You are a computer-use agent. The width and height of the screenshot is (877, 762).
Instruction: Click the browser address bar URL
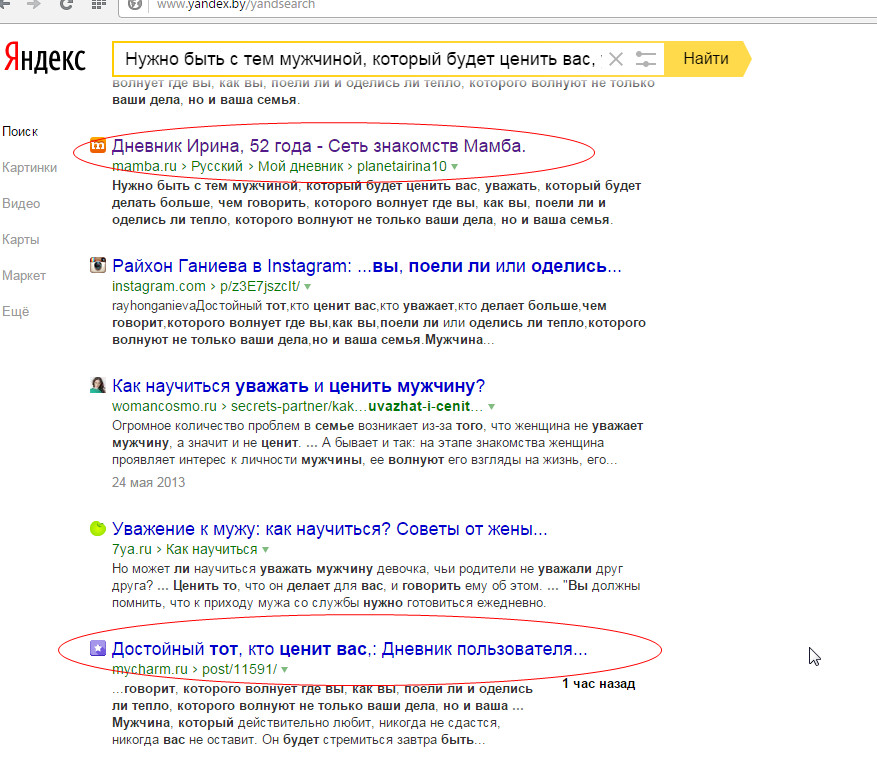click(x=235, y=5)
